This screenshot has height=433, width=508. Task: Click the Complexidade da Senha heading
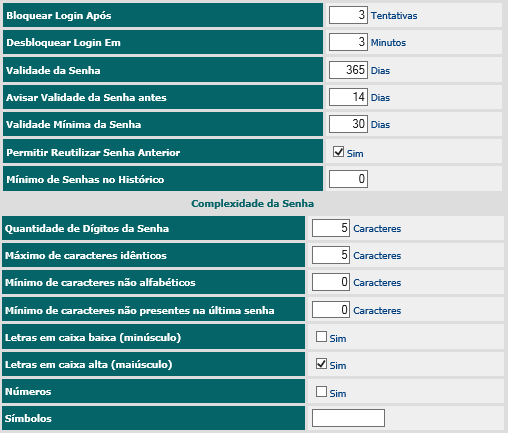click(252, 203)
